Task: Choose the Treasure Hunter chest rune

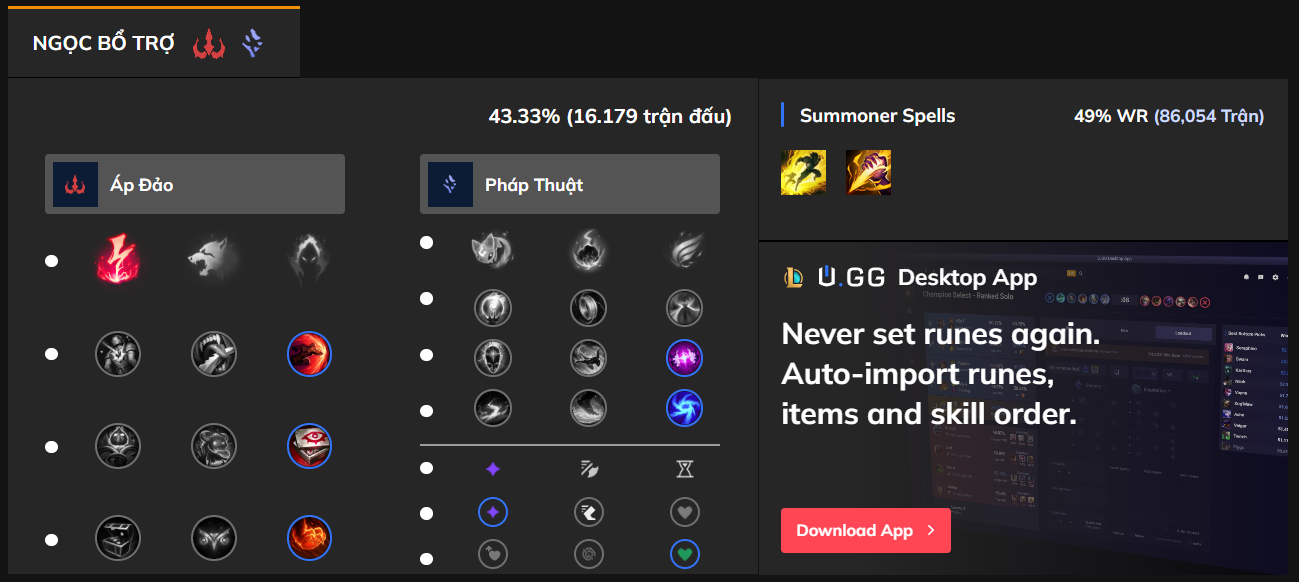Action: pos(118,538)
